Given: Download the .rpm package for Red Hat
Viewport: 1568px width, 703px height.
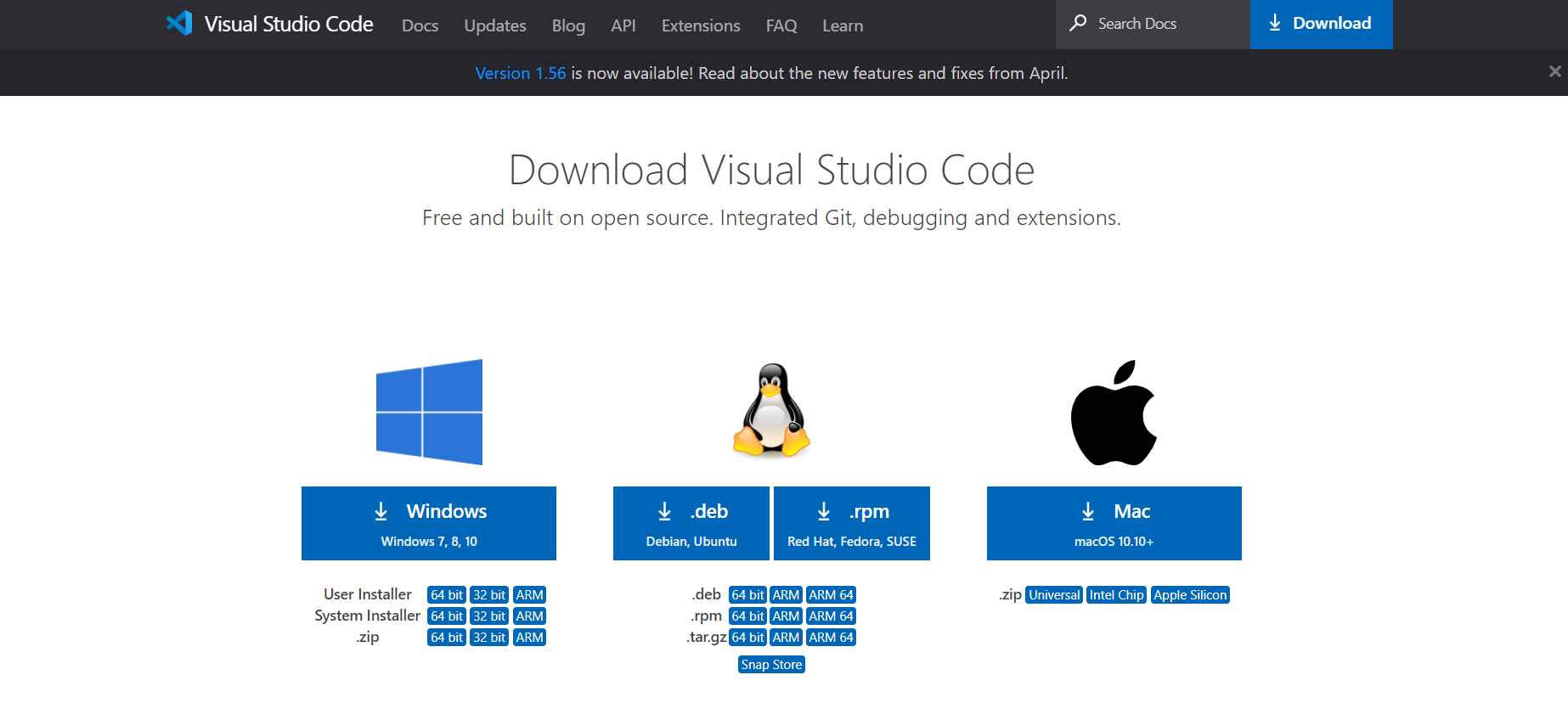Looking at the screenshot, I should pyautogui.click(x=852, y=523).
